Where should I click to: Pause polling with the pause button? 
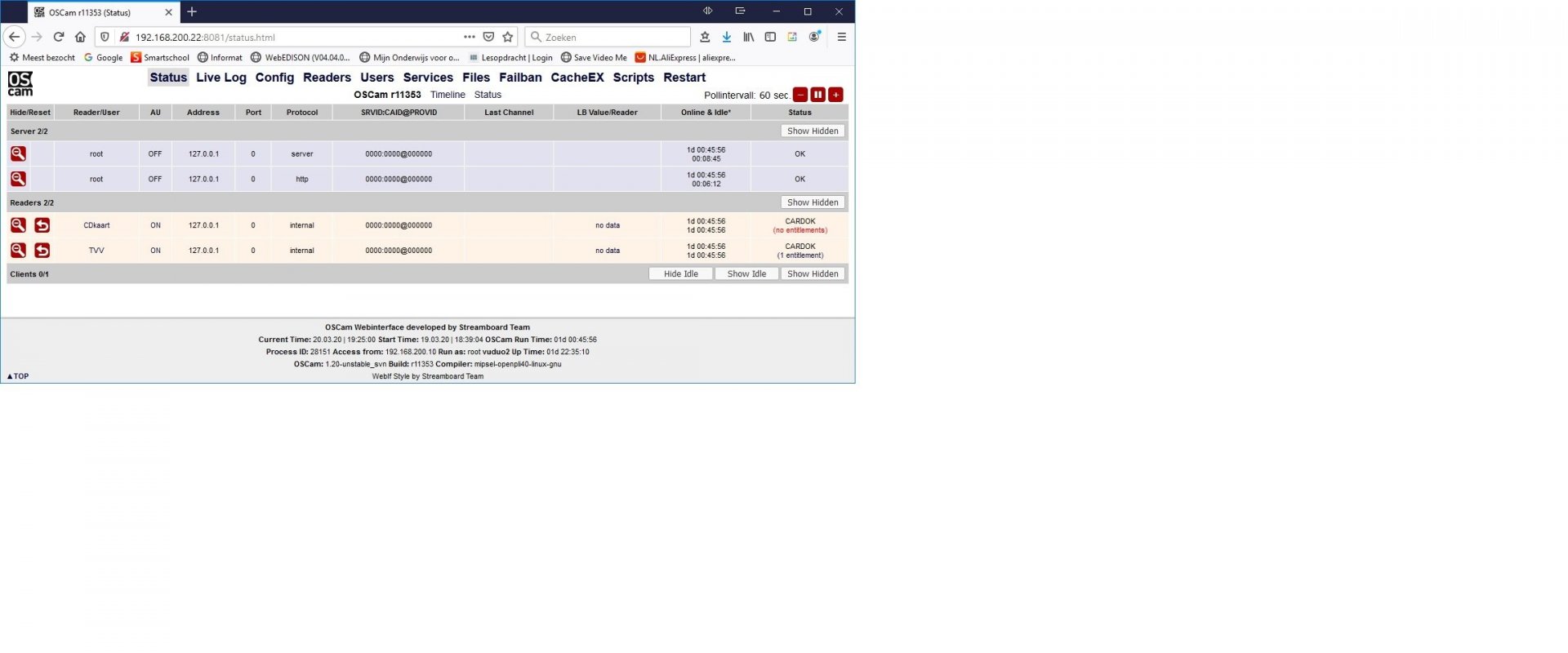817,95
